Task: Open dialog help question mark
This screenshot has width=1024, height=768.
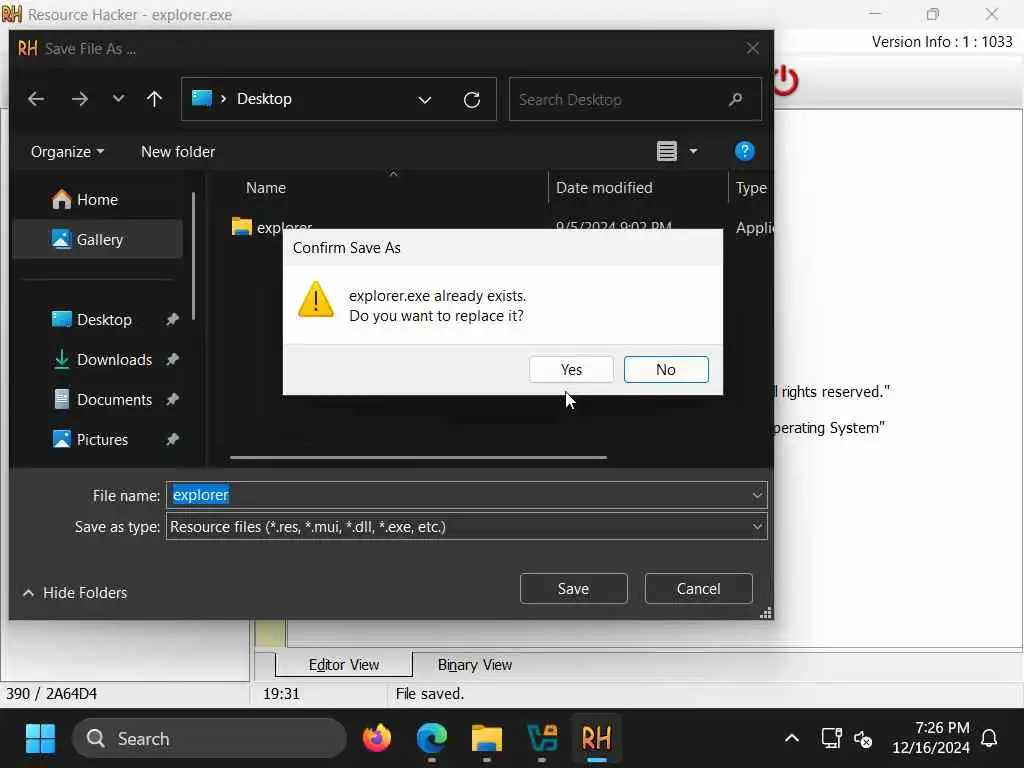Action: tap(744, 152)
